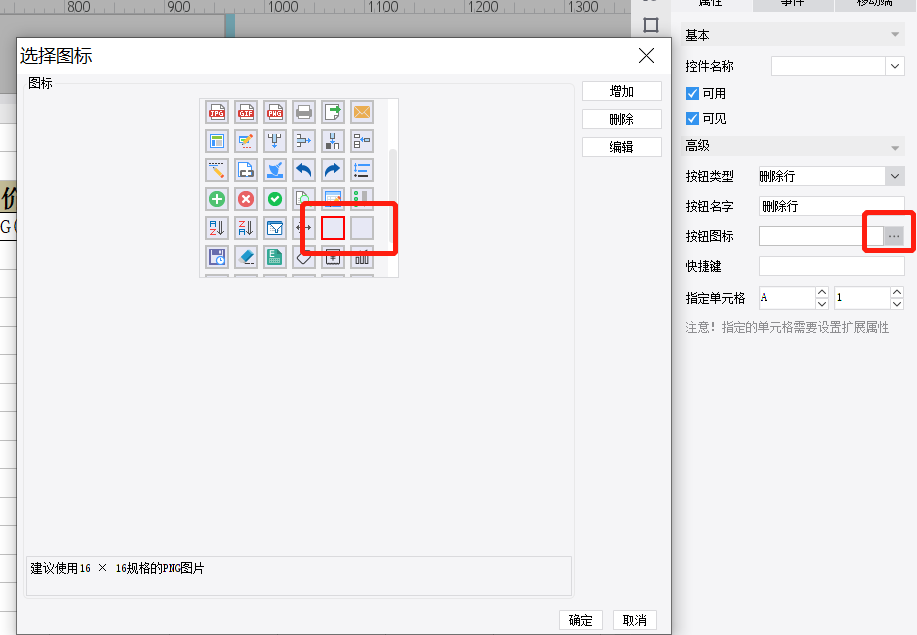The height and width of the screenshot is (635, 917).
Task: Choose the Z-A descending sort icon
Action: click(246, 228)
